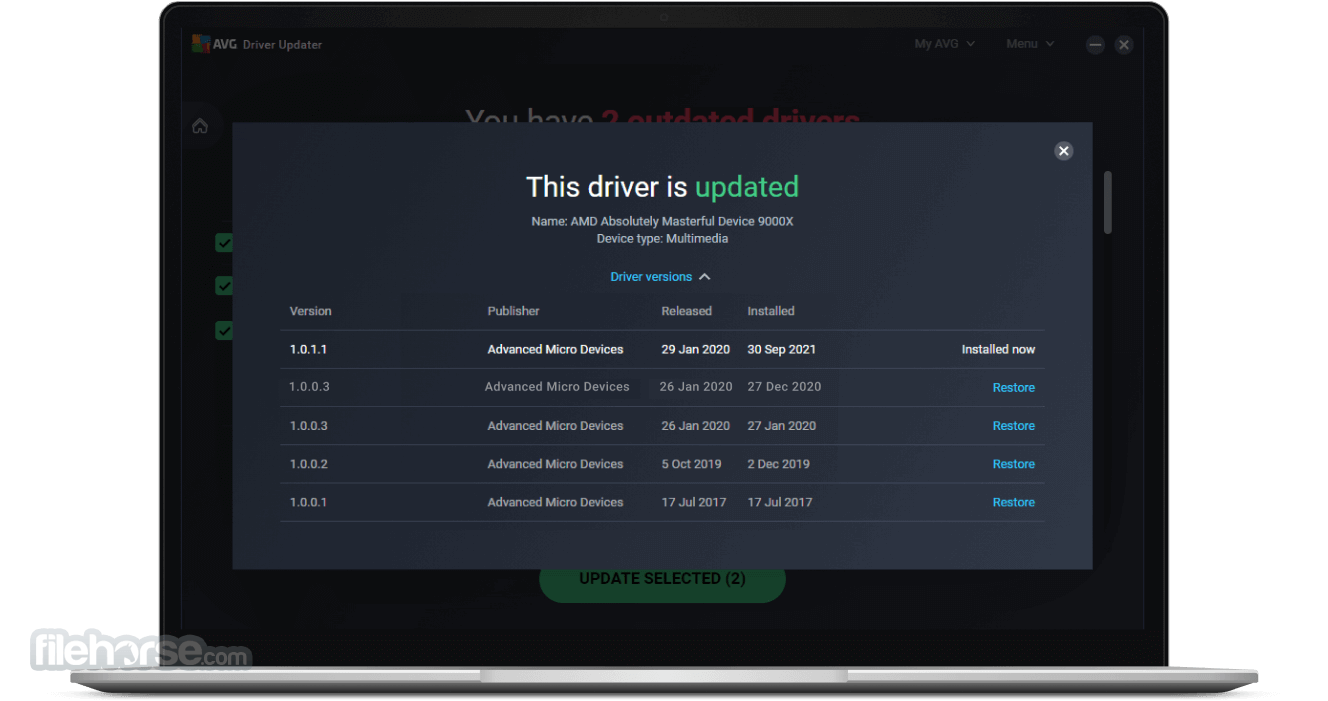The width and height of the screenshot is (1328, 701).
Task: Restore driver version 1.0.0.1
Action: 1013,503
